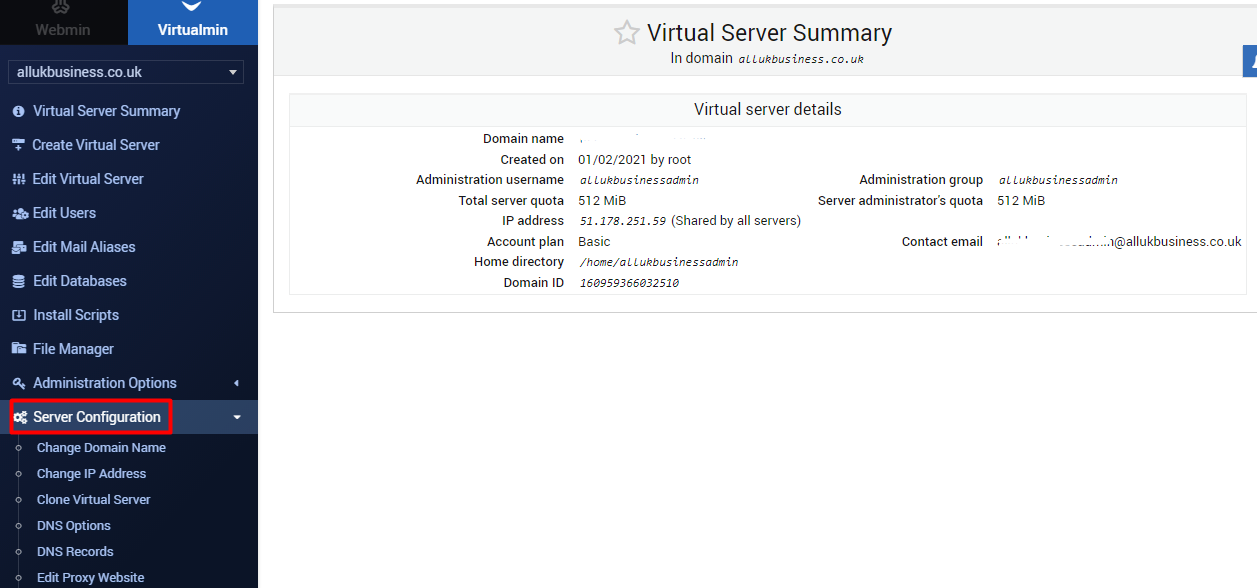
Task: Open Change IP Address
Action: tap(91, 474)
